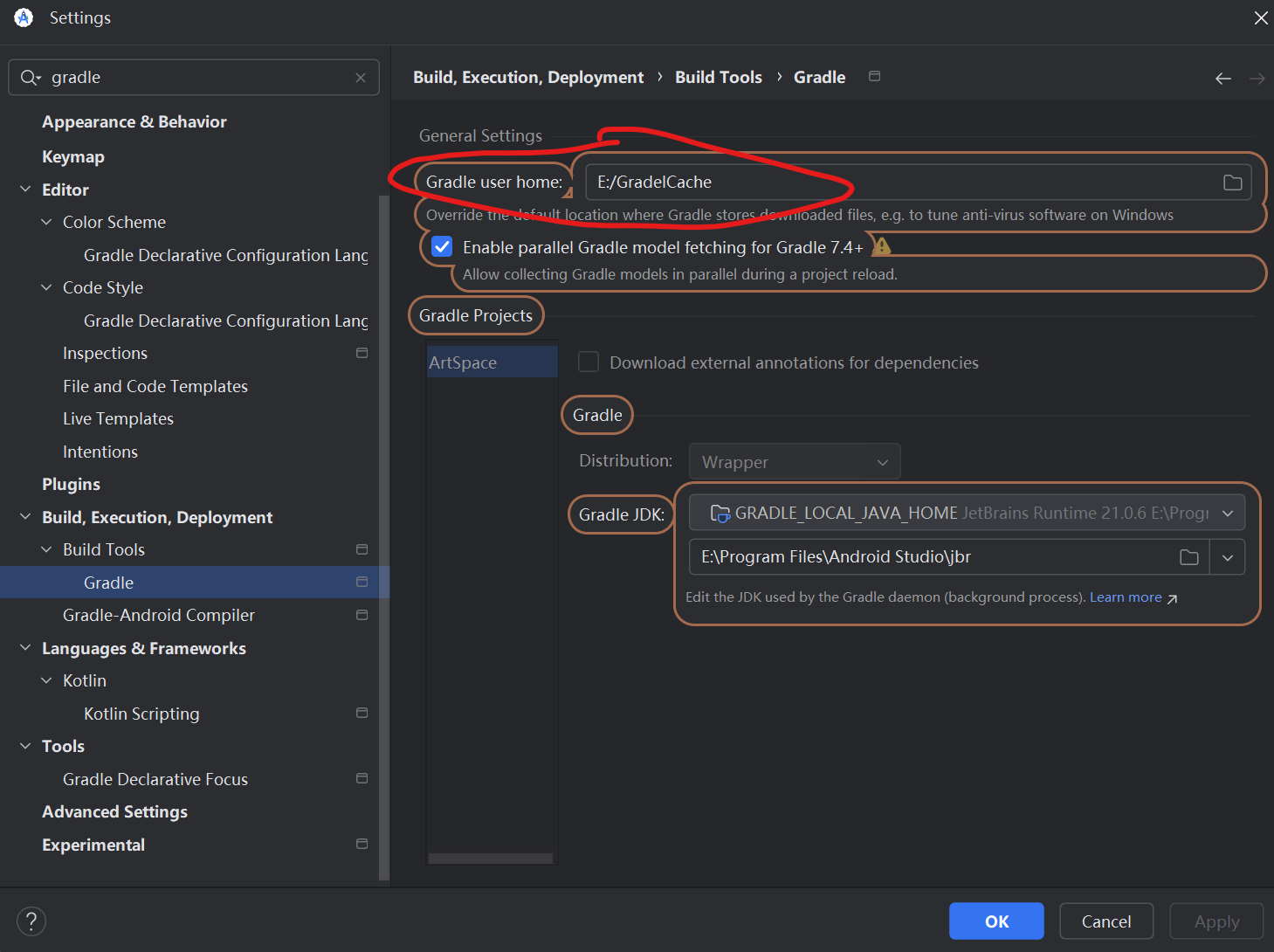Click the project list horizontal scrollbar
The image size is (1274, 952).
click(491, 859)
